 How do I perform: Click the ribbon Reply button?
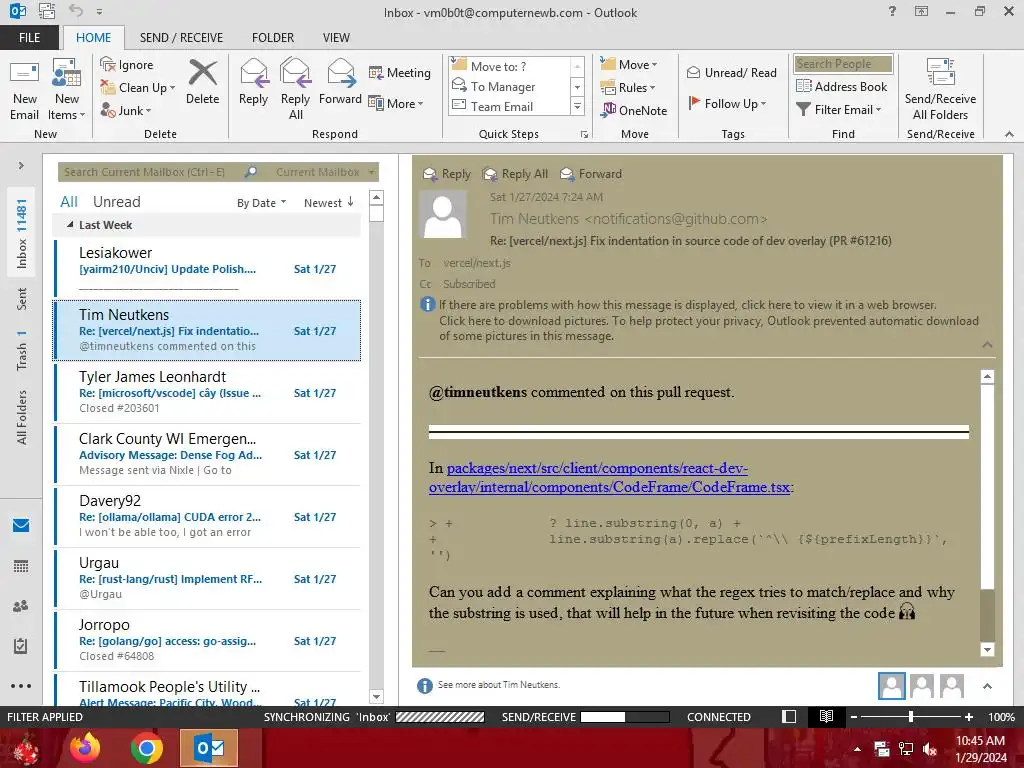(x=253, y=82)
